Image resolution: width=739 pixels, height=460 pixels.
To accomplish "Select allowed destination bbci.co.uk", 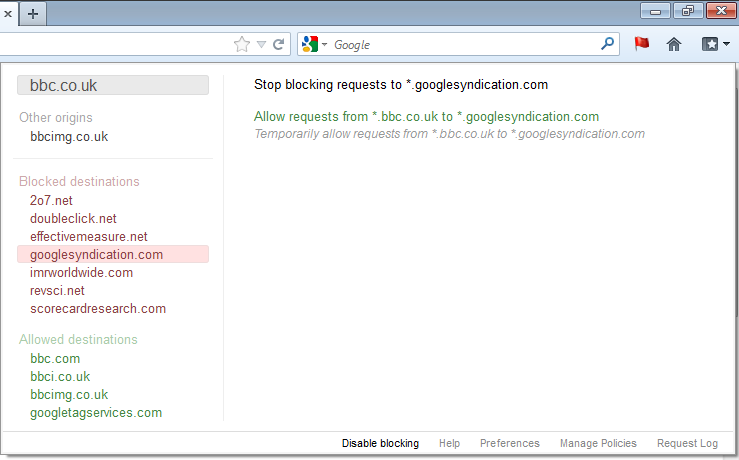I will pyautogui.click(x=60, y=376).
